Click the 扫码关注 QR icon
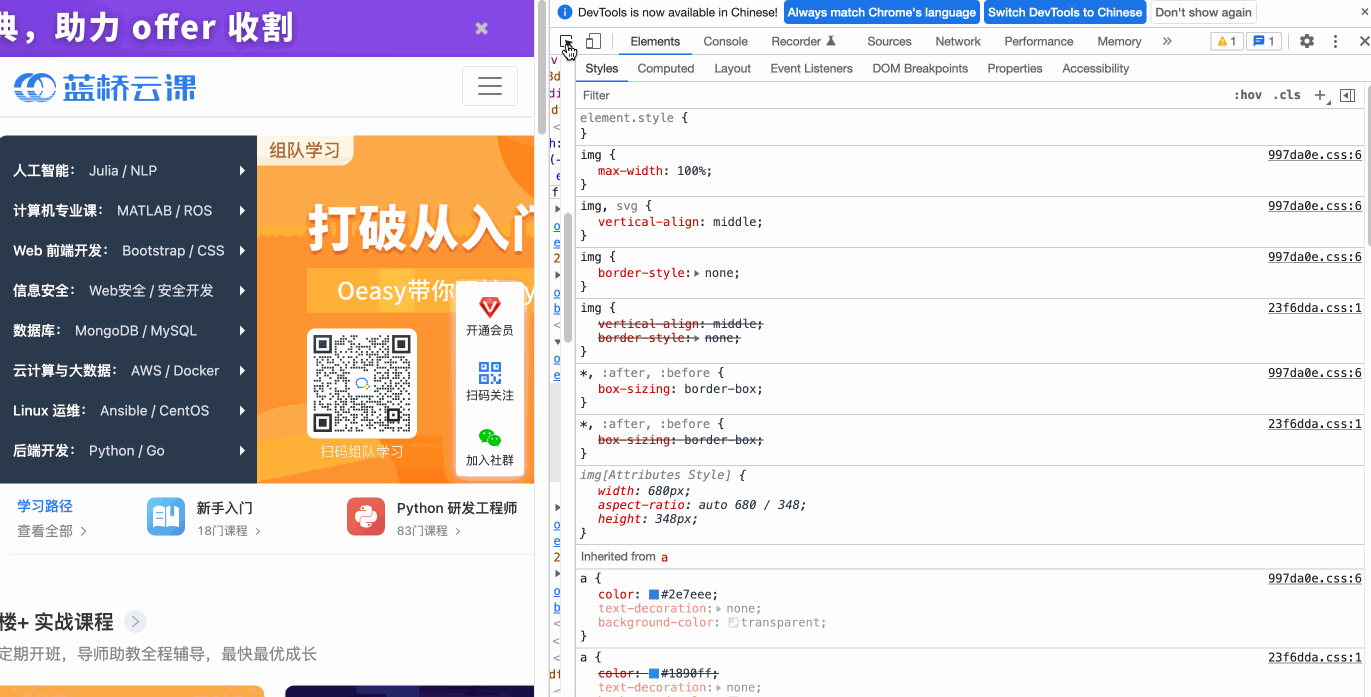Screen dimensions: 1371x697 [x=490, y=374]
